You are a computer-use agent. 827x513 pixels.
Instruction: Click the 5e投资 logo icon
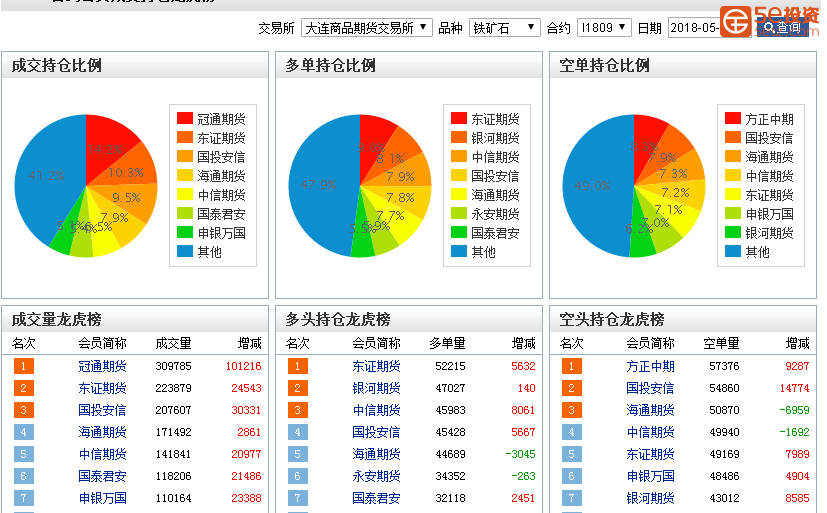point(737,20)
